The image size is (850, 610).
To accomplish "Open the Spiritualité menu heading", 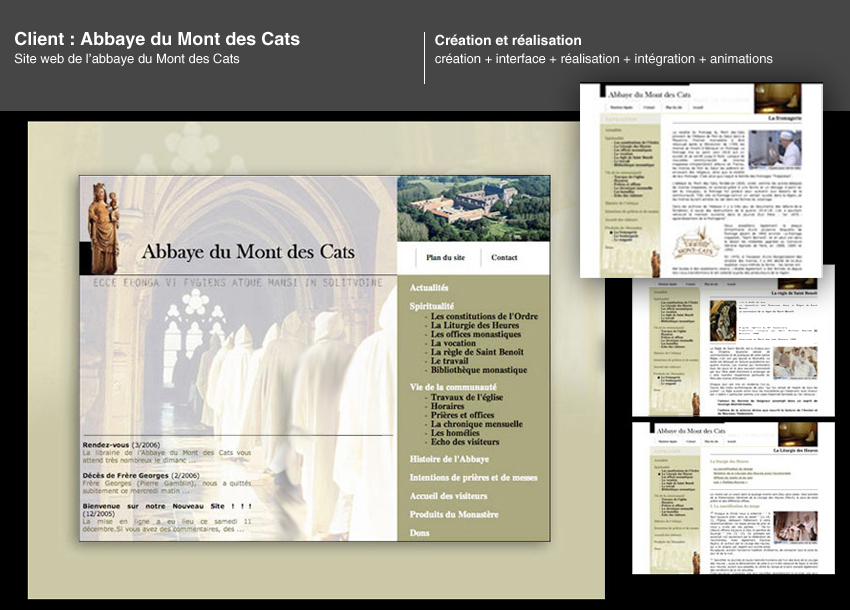I will click(x=432, y=306).
